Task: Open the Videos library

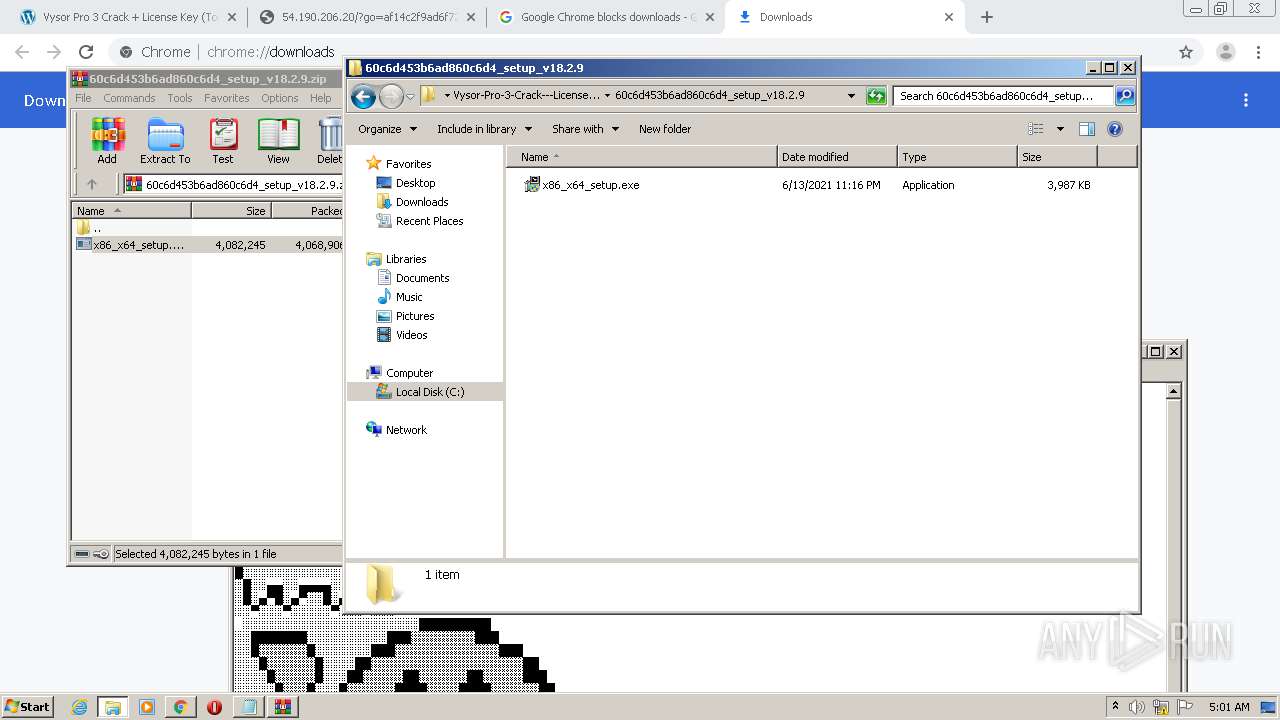Action: (411, 335)
